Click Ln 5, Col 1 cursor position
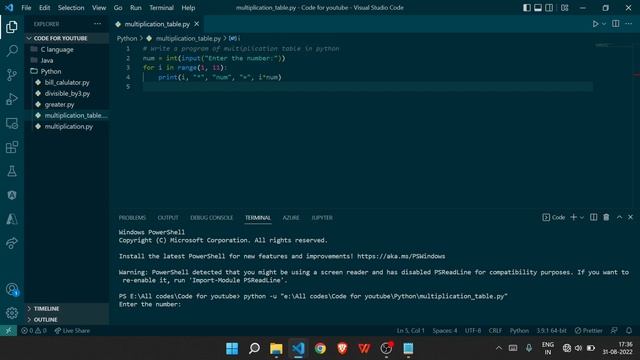This screenshot has height=360, width=640. [410, 331]
